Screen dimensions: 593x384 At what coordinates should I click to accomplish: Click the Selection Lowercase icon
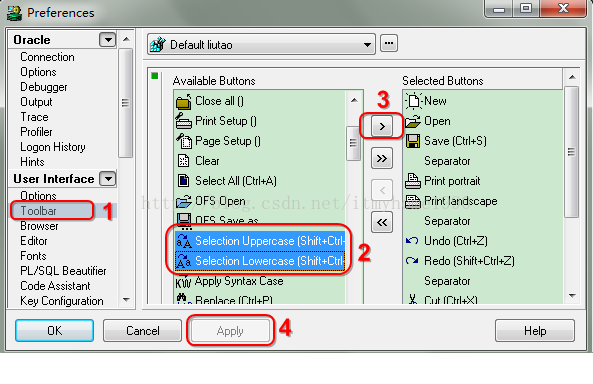point(184,261)
